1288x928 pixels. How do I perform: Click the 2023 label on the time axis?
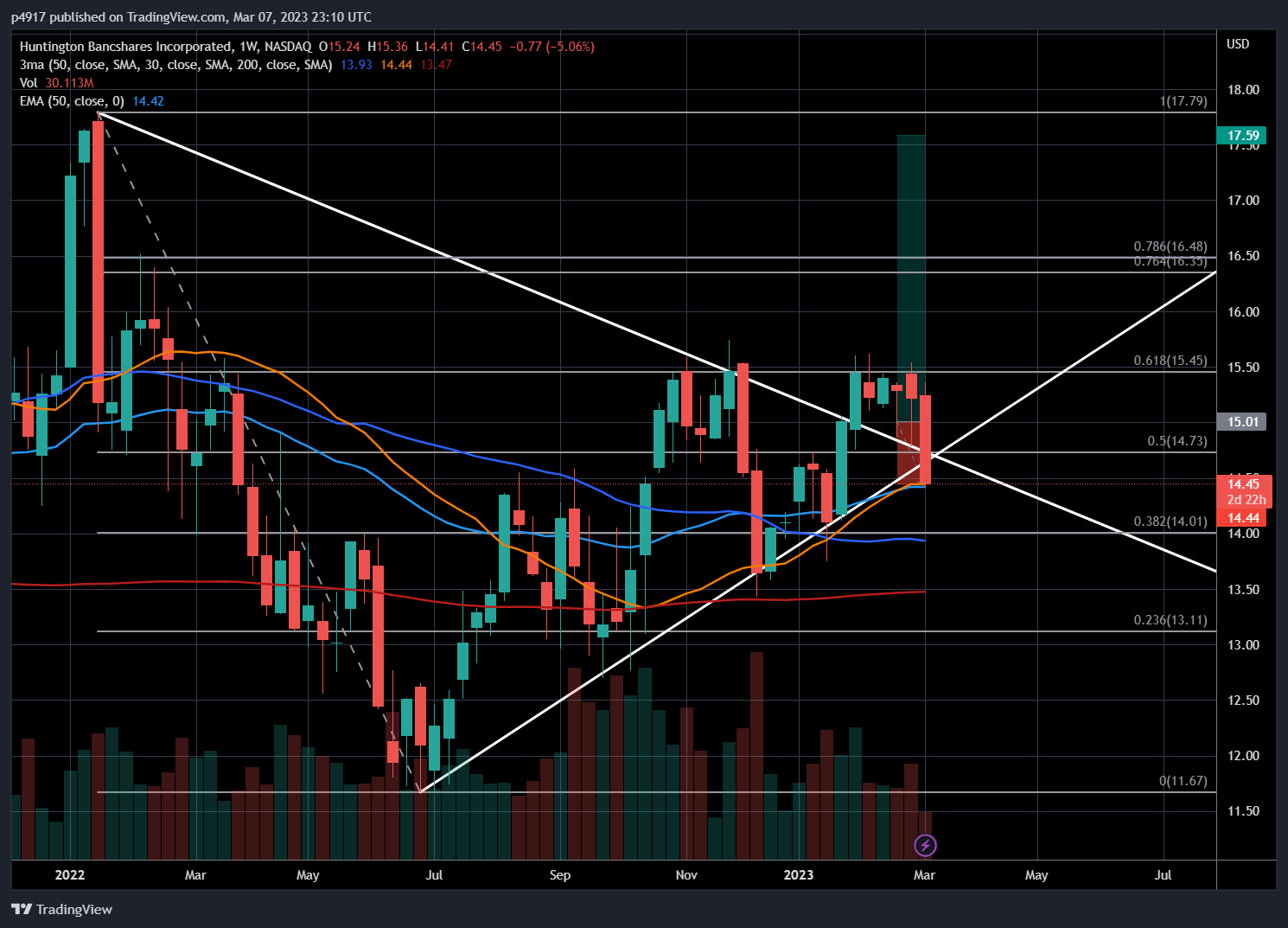(799, 875)
